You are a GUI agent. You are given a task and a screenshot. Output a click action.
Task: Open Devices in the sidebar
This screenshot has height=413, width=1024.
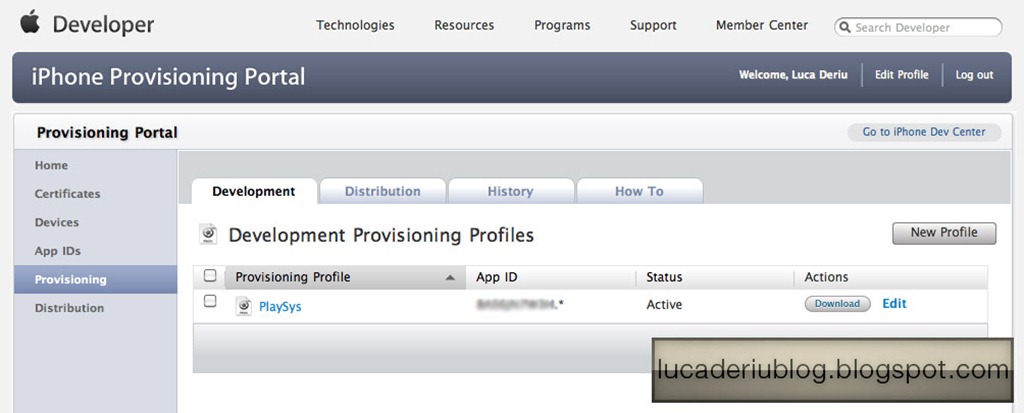coord(57,223)
